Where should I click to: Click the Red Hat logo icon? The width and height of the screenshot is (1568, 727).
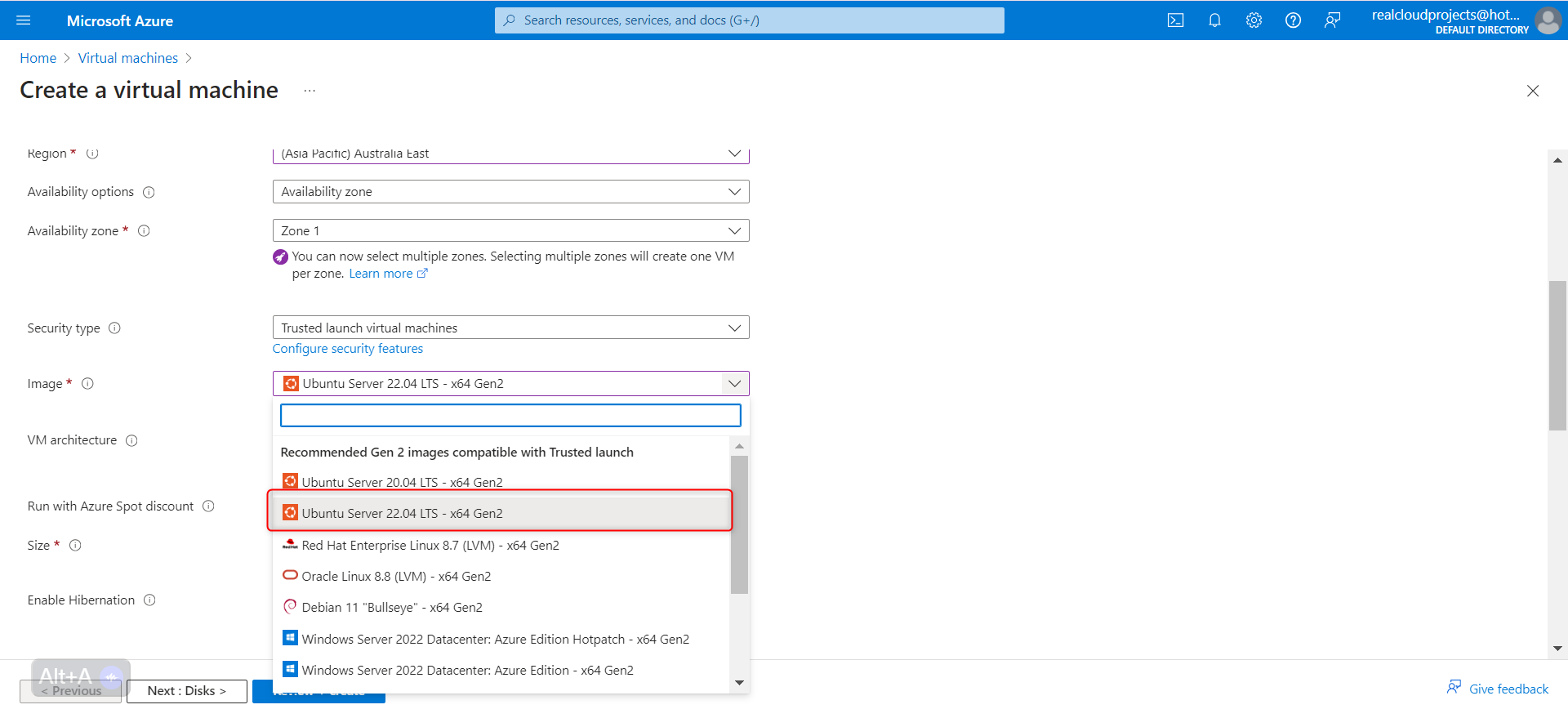click(x=290, y=544)
